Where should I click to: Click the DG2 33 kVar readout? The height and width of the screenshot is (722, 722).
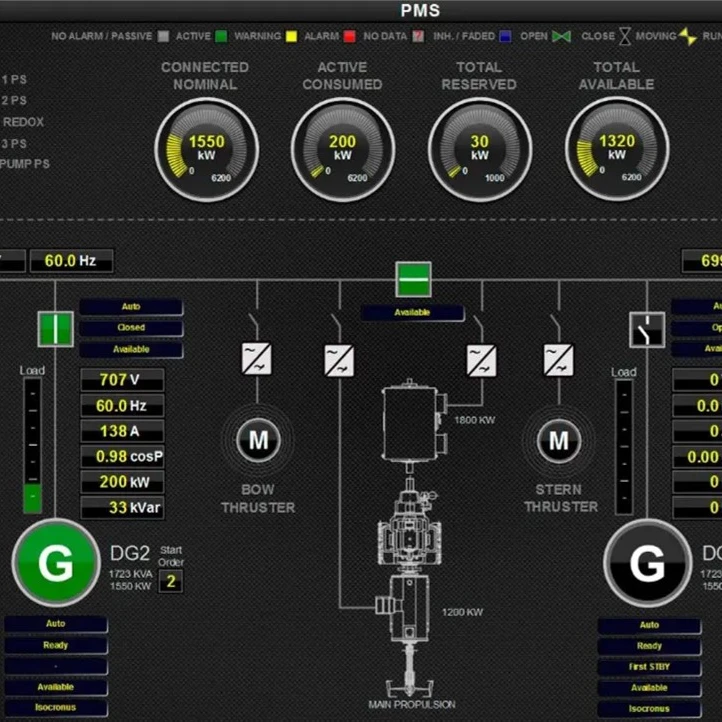click(x=122, y=508)
